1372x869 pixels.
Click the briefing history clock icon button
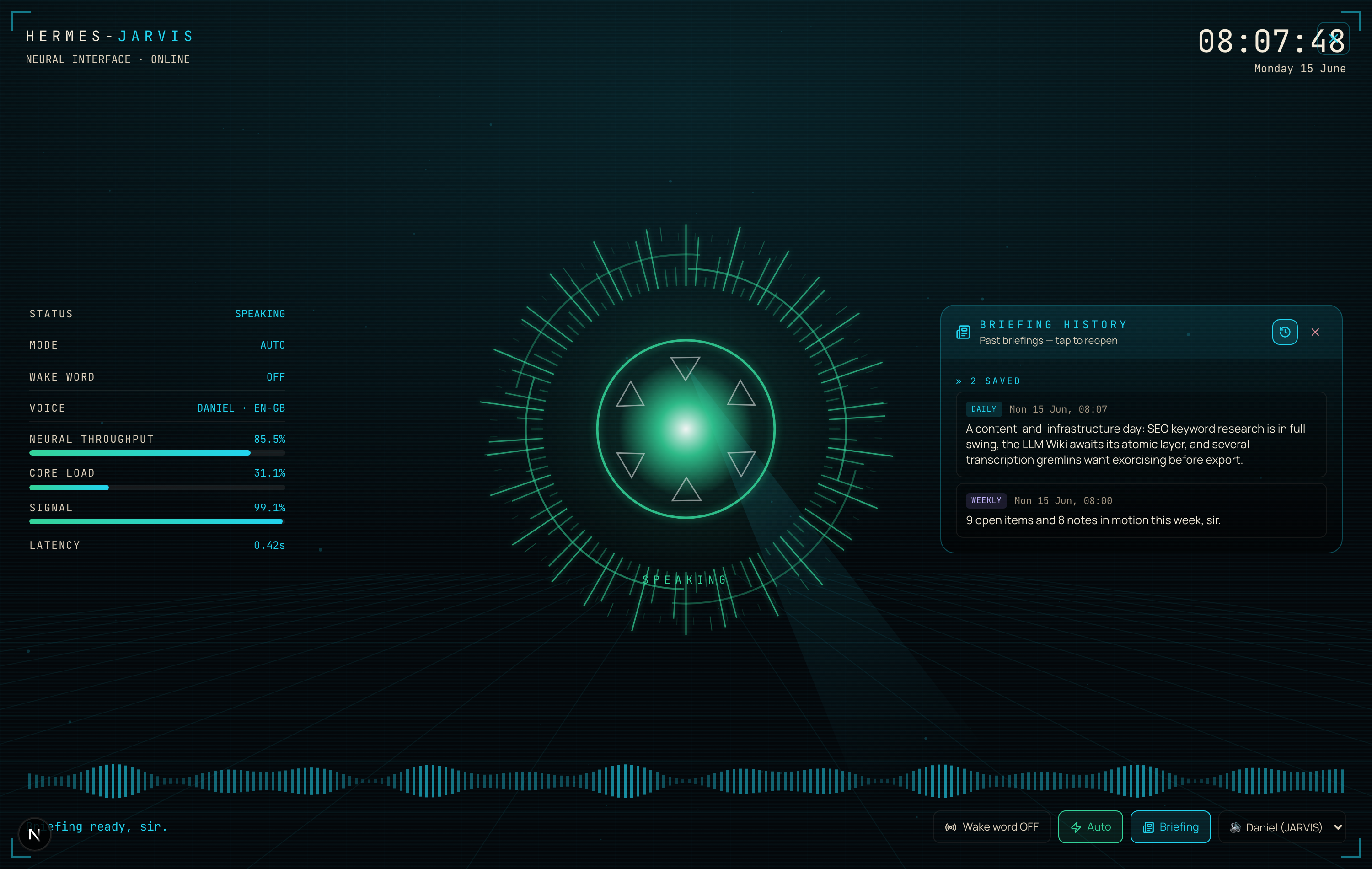[x=1284, y=332]
